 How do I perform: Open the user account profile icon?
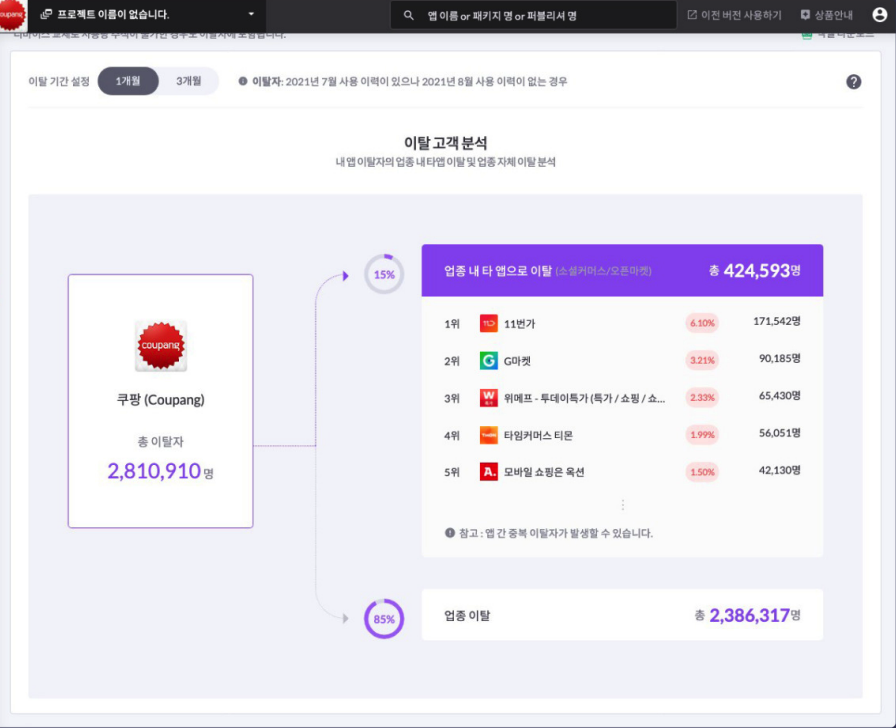pyautogui.click(x=879, y=15)
